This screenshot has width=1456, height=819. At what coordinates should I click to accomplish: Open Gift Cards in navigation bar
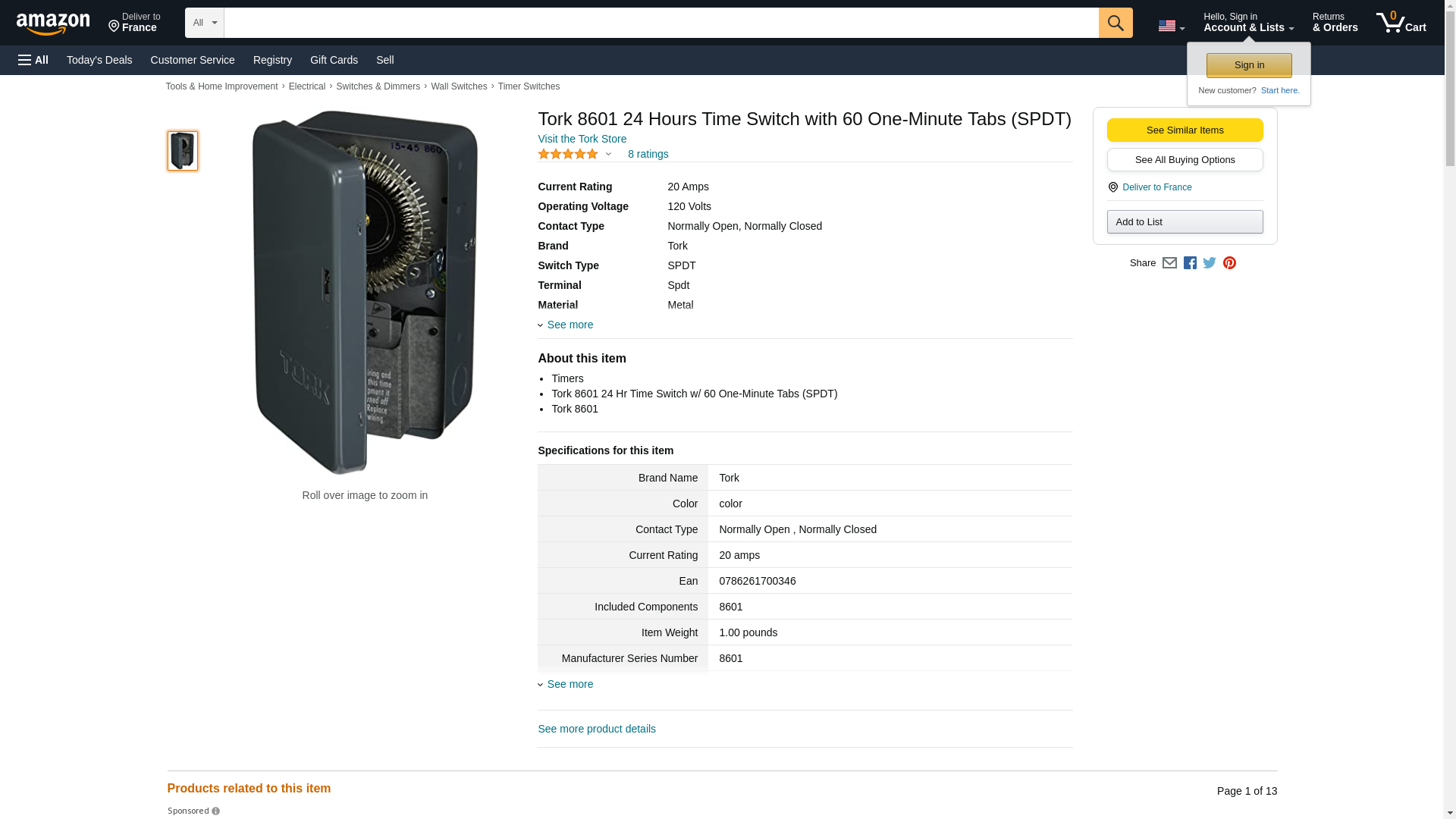pyautogui.click(x=334, y=60)
